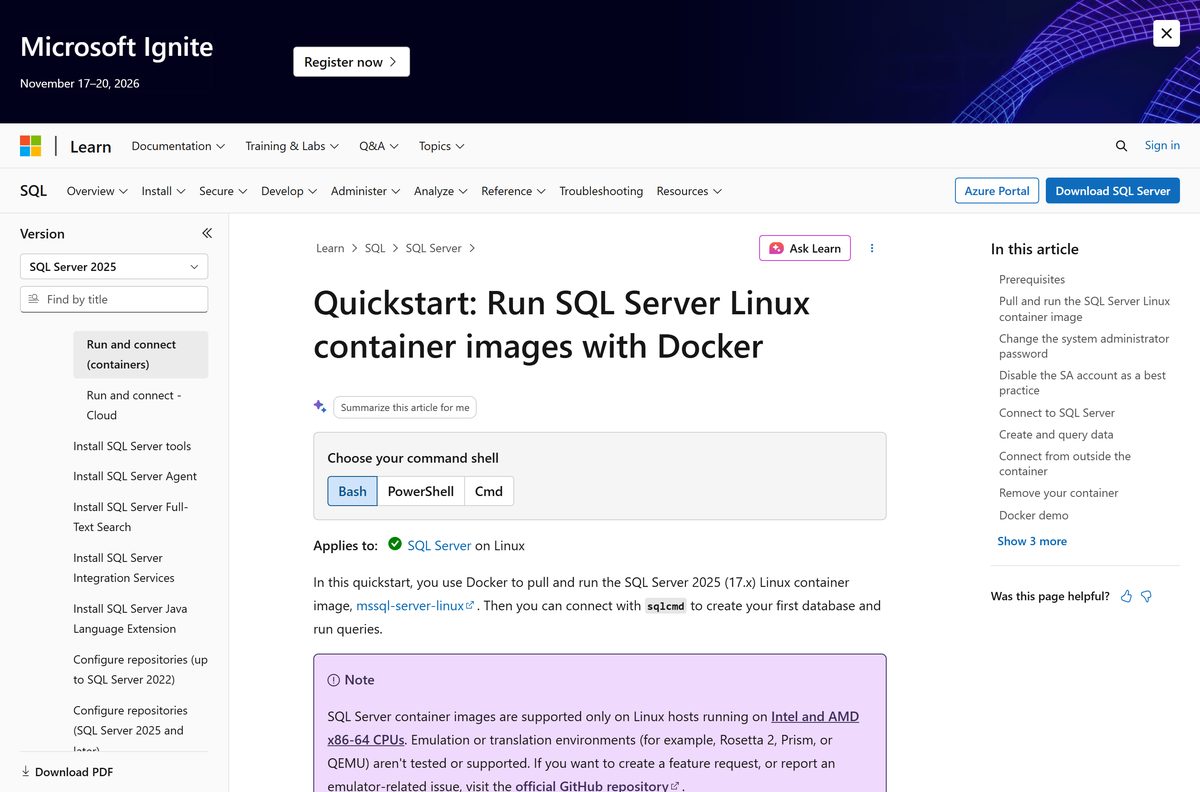The height and width of the screenshot is (792, 1200).
Task: Click SQL breadcrumb
Action: tap(375, 248)
